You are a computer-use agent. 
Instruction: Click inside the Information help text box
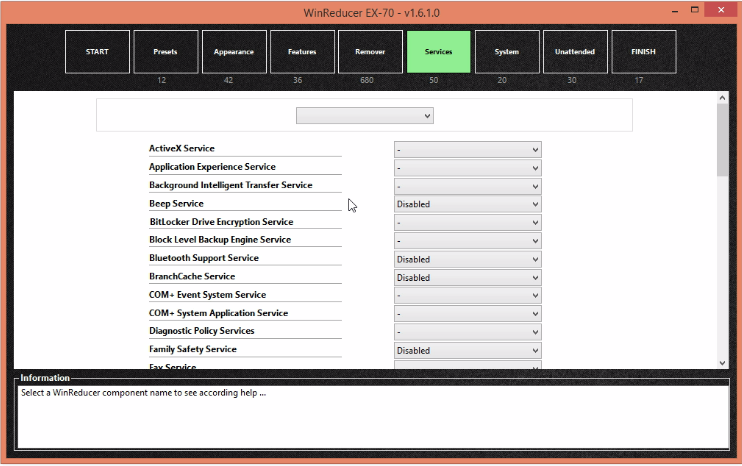click(373, 417)
